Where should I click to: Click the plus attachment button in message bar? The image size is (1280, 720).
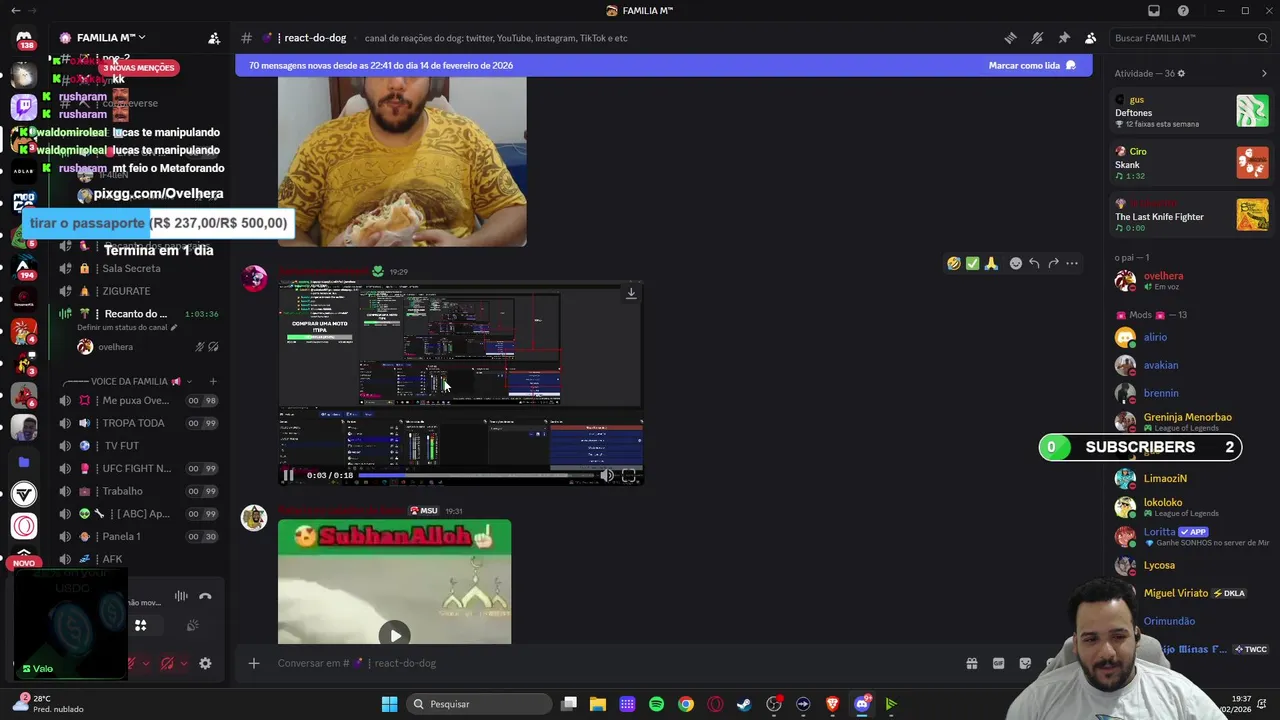(x=254, y=663)
